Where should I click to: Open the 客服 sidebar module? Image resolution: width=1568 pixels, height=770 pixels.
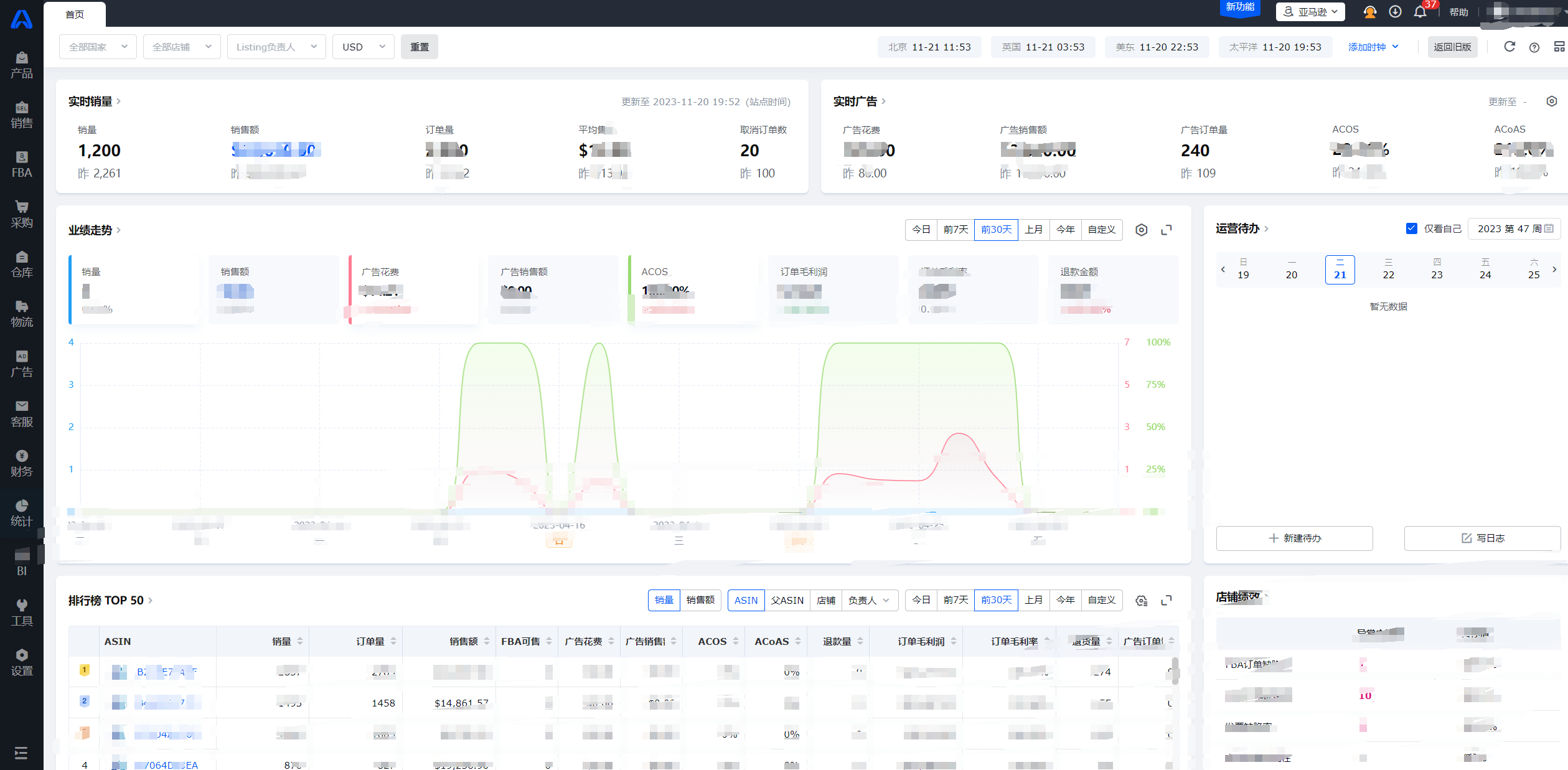pyautogui.click(x=22, y=414)
